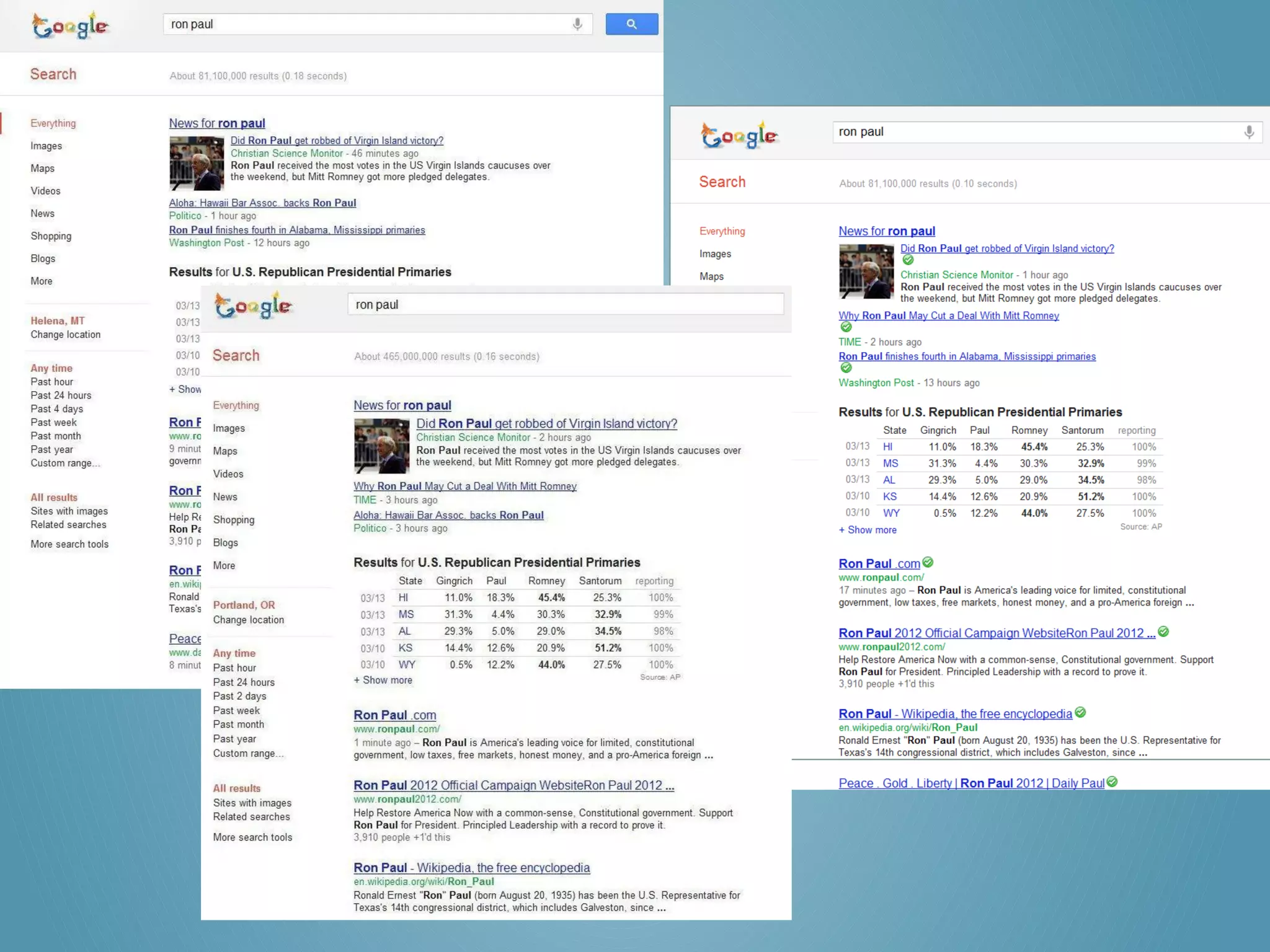This screenshot has width=1270, height=952.
Task: Select Videos in the center sidebar
Action: [x=228, y=474]
